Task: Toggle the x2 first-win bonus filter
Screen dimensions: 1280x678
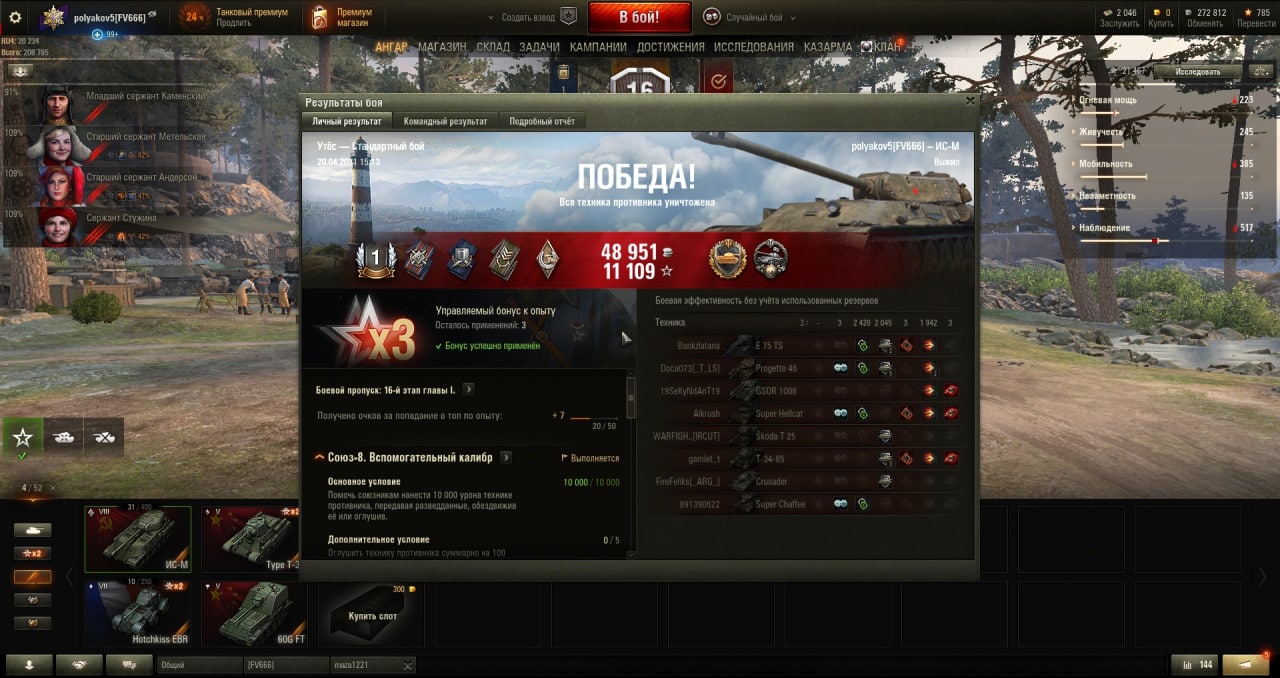Action: point(32,553)
